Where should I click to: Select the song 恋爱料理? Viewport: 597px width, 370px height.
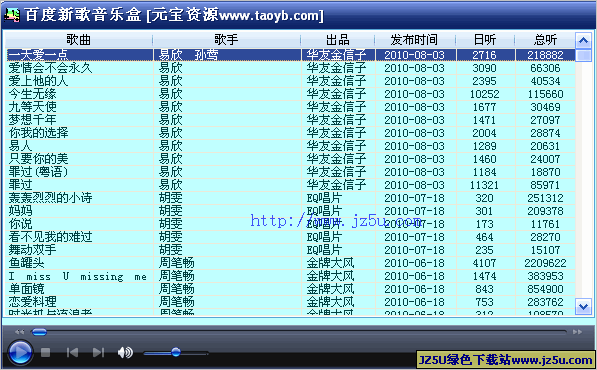pyautogui.click(x=32, y=302)
